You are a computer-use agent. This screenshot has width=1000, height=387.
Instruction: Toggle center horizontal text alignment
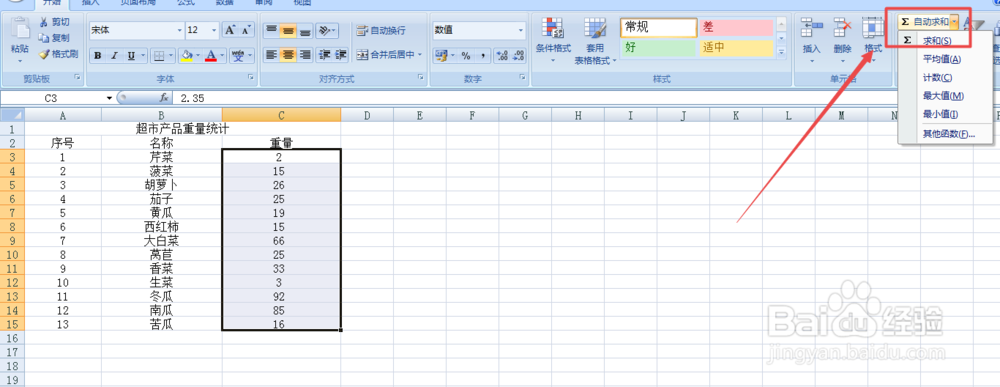[288, 55]
